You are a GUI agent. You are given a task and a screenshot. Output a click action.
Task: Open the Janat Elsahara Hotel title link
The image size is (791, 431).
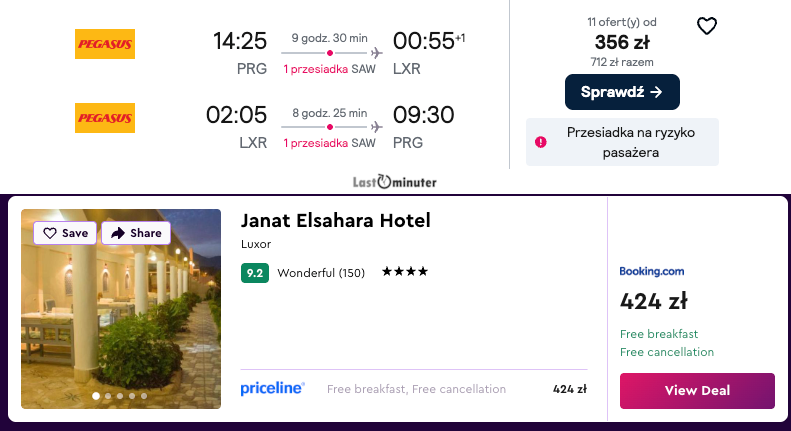coord(336,221)
